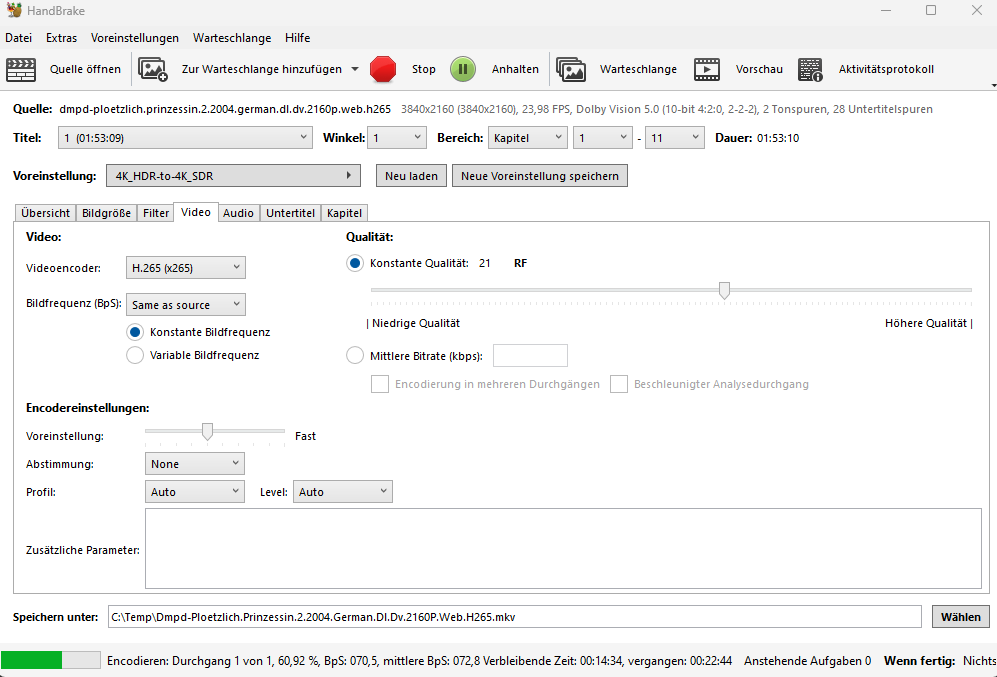The height and width of the screenshot is (677, 997).
Task: Open the Warteschlange menu
Action: click(x=232, y=38)
